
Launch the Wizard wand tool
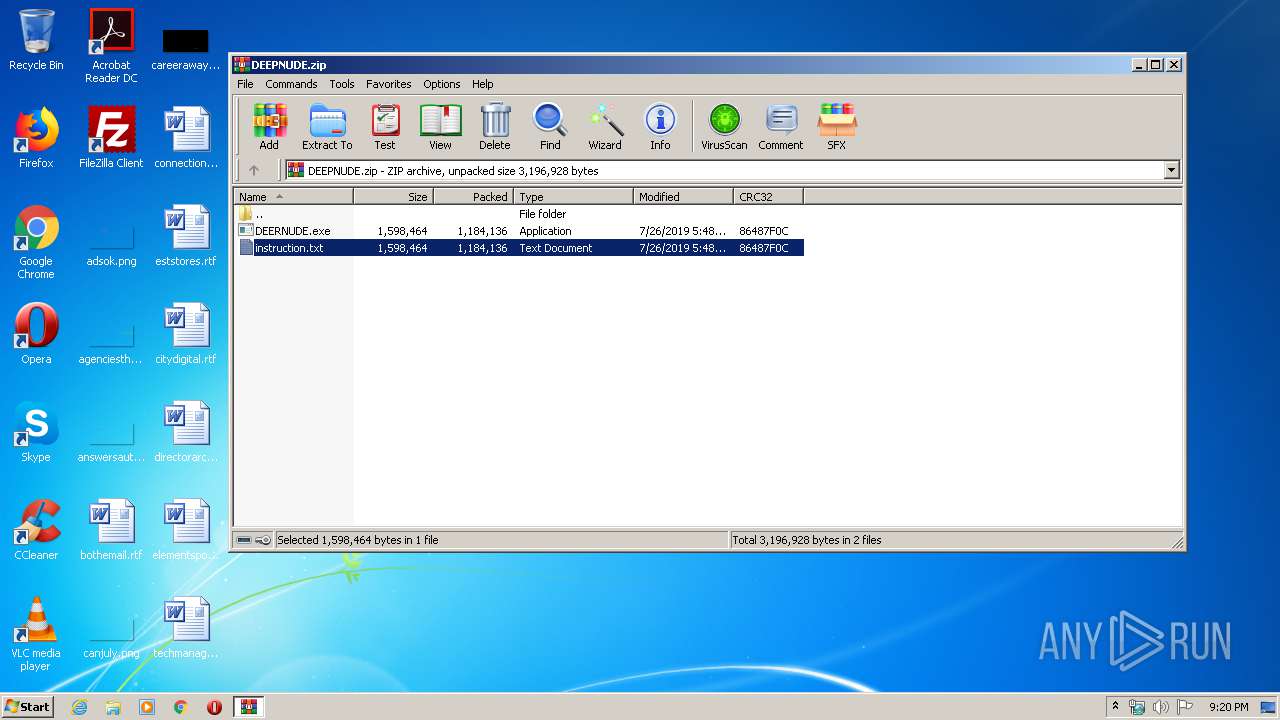click(x=605, y=127)
